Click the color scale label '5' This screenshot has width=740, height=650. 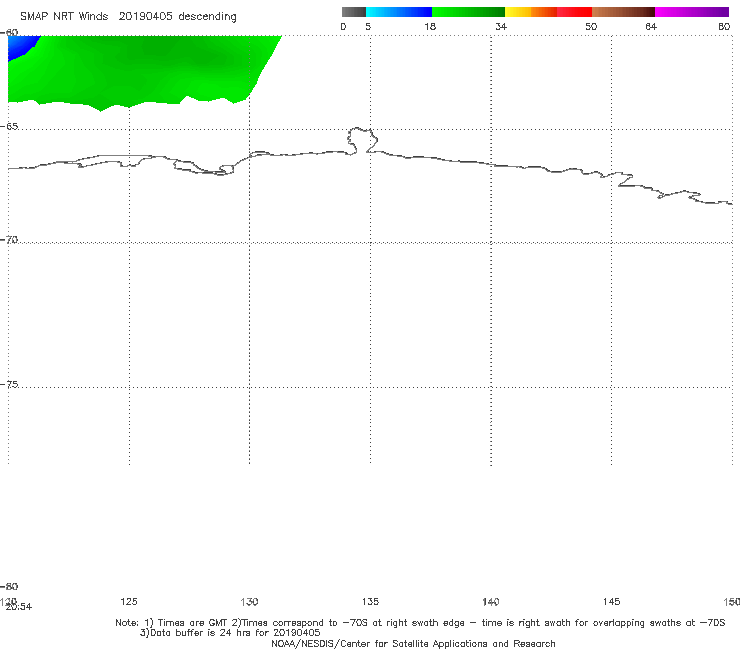click(x=368, y=26)
